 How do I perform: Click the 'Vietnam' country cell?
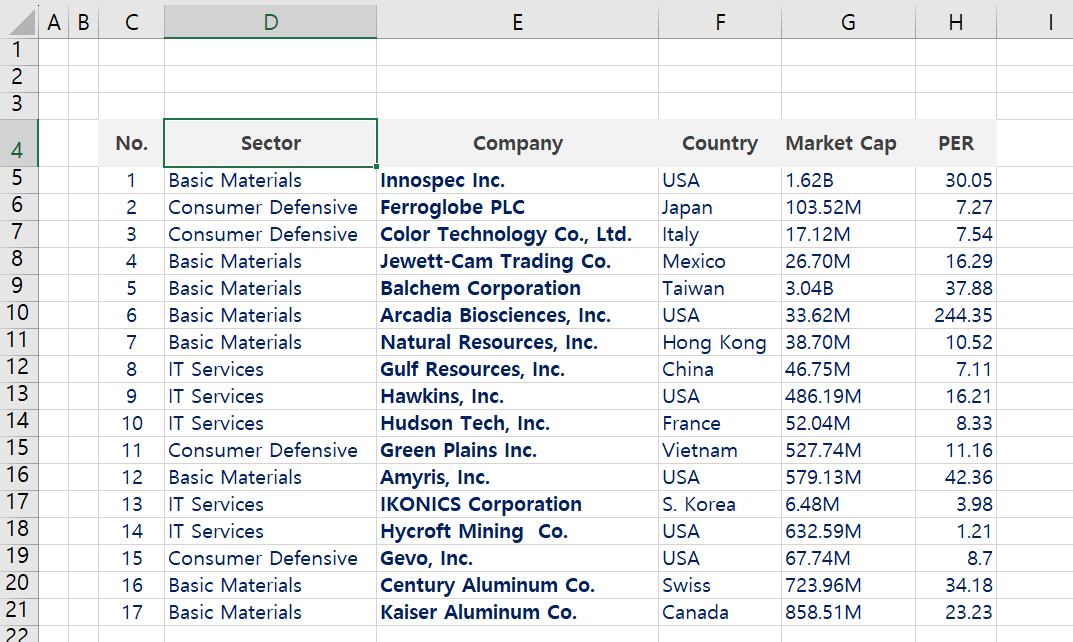(720, 450)
